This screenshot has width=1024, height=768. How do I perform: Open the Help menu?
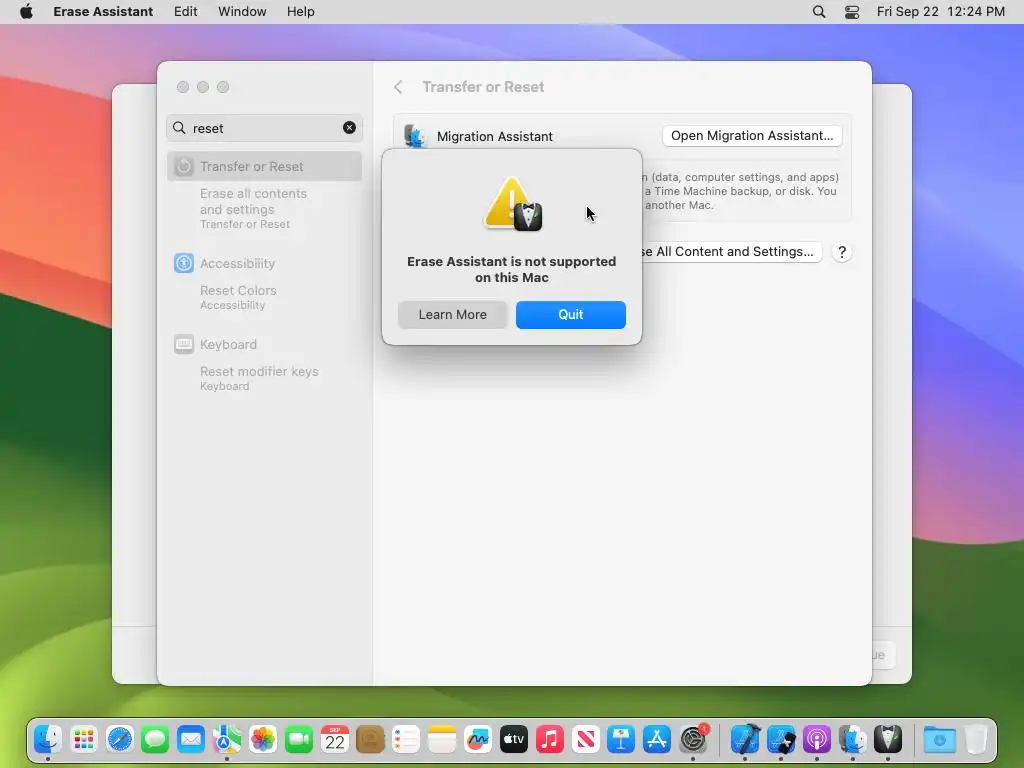[x=300, y=12]
